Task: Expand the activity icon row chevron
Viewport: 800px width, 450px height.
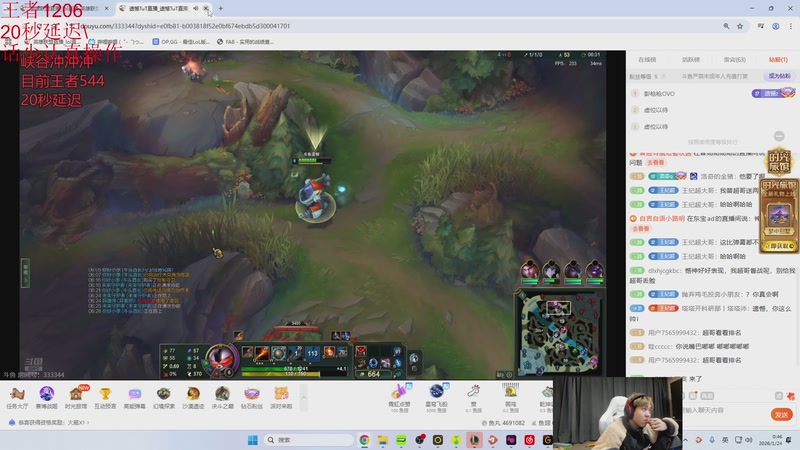Action: (304, 397)
